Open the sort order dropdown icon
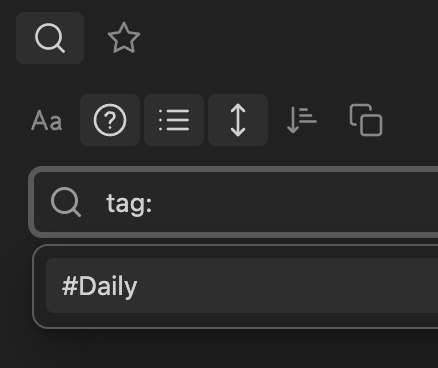Image resolution: width=438 pixels, height=368 pixels. (x=302, y=120)
